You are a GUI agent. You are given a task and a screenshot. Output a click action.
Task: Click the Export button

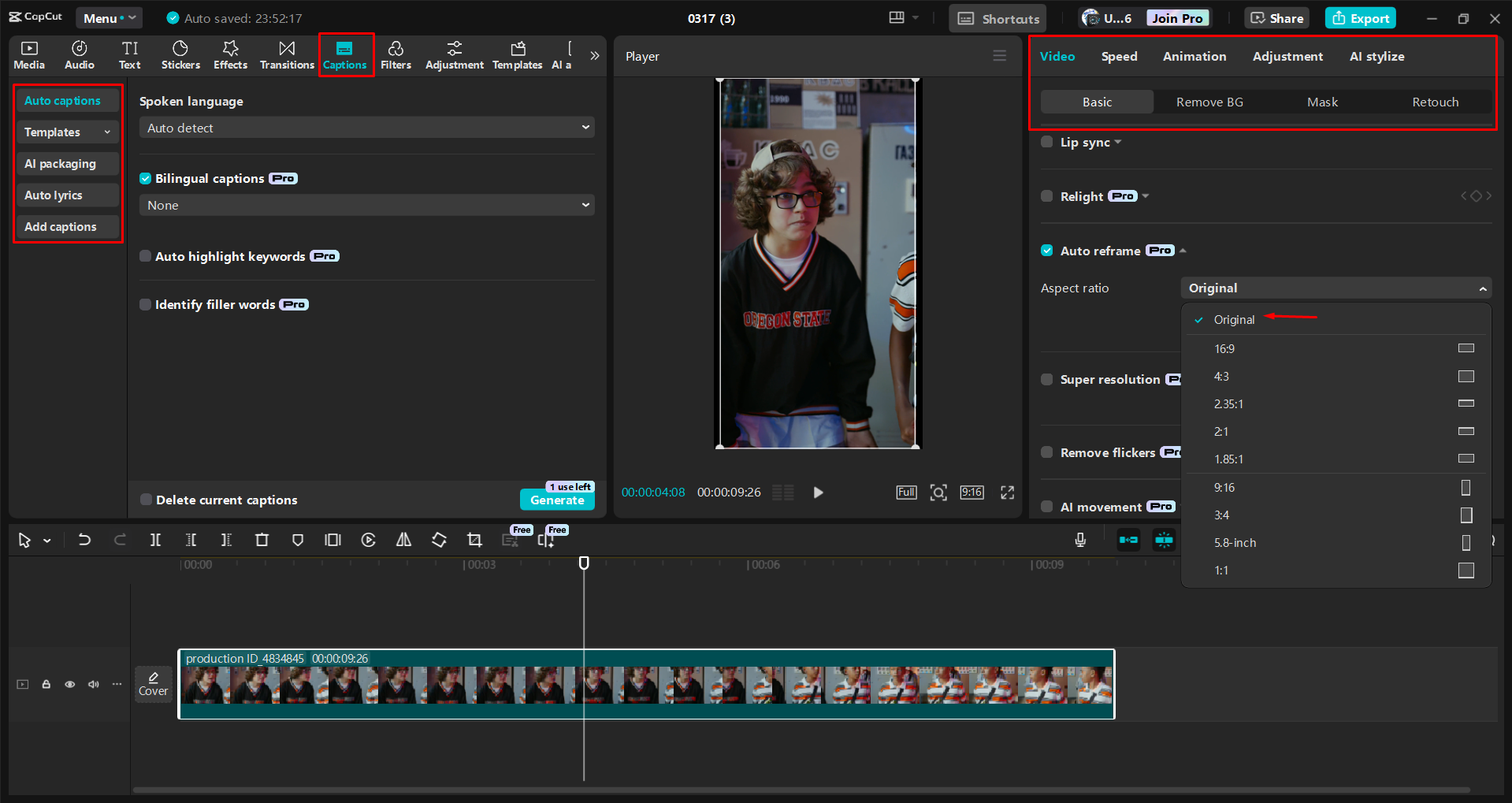pos(1361,18)
